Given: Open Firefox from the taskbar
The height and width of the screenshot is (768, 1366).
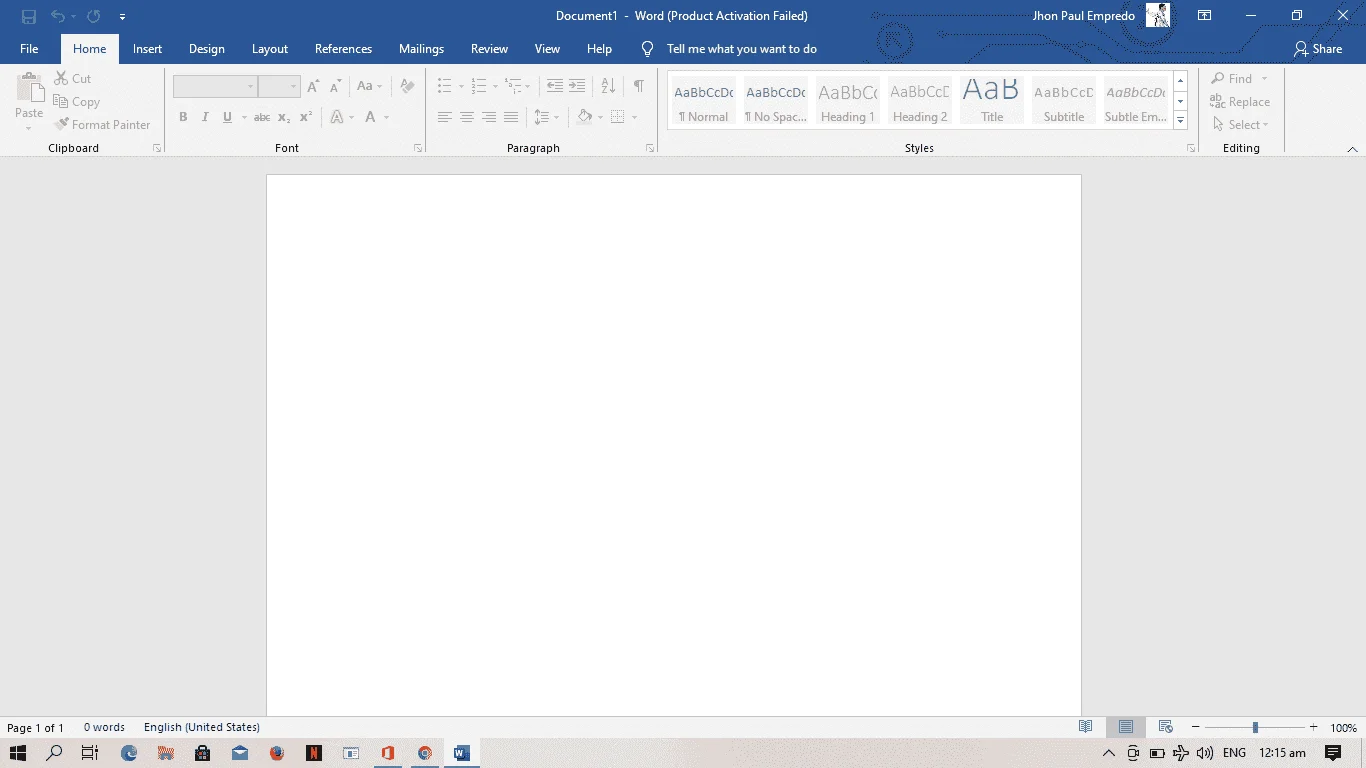Looking at the screenshot, I should click(x=277, y=753).
